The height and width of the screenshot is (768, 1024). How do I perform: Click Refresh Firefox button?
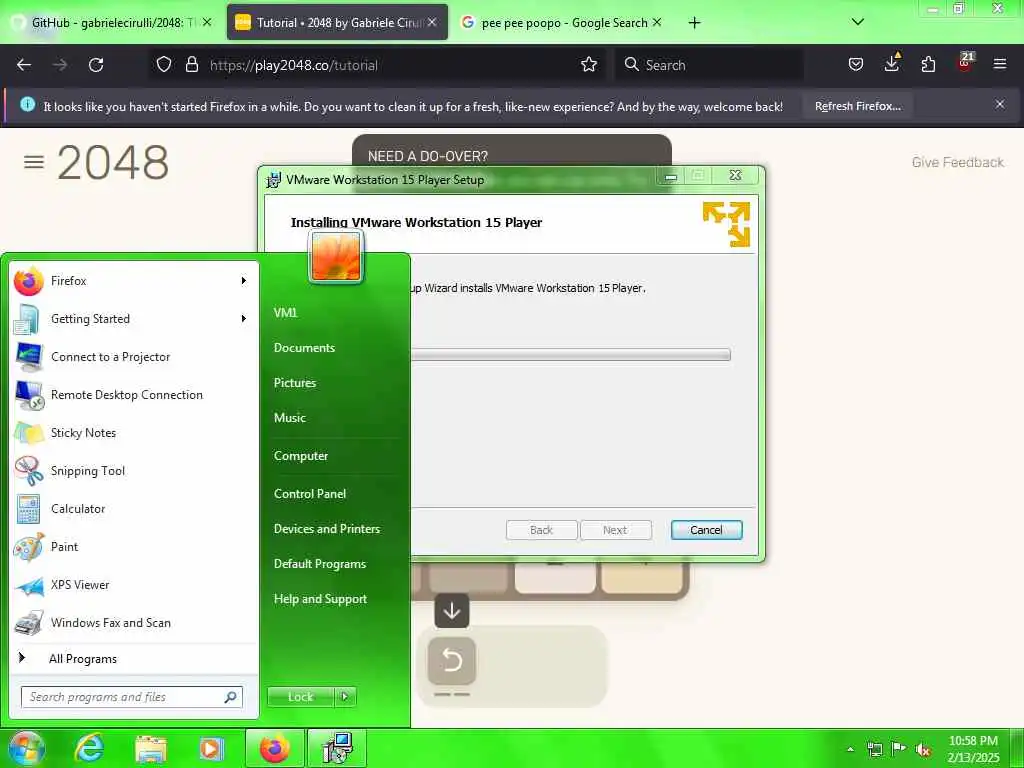pyautogui.click(x=857, y=106)
